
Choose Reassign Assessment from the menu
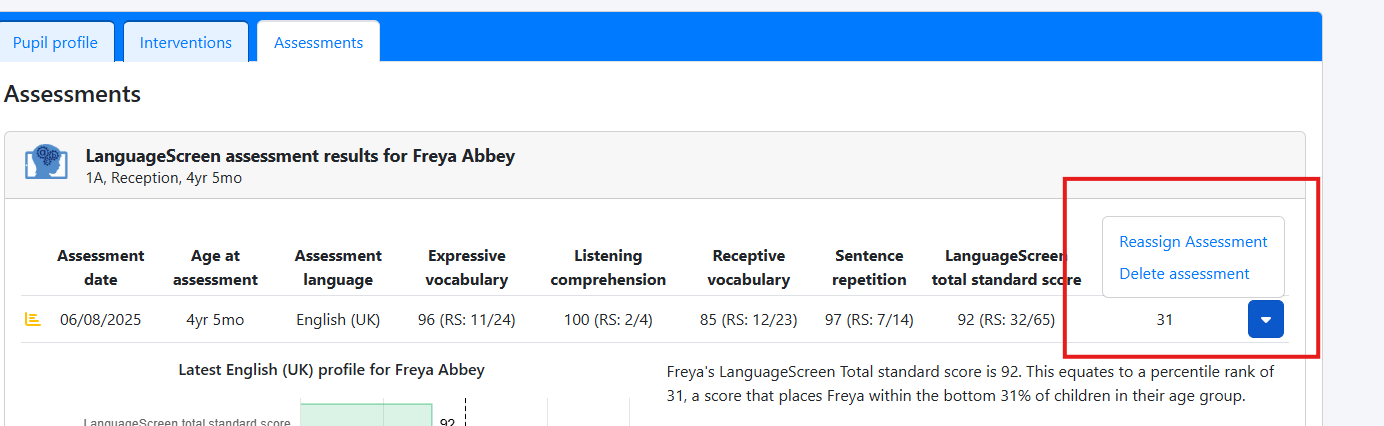(1193, 242)
